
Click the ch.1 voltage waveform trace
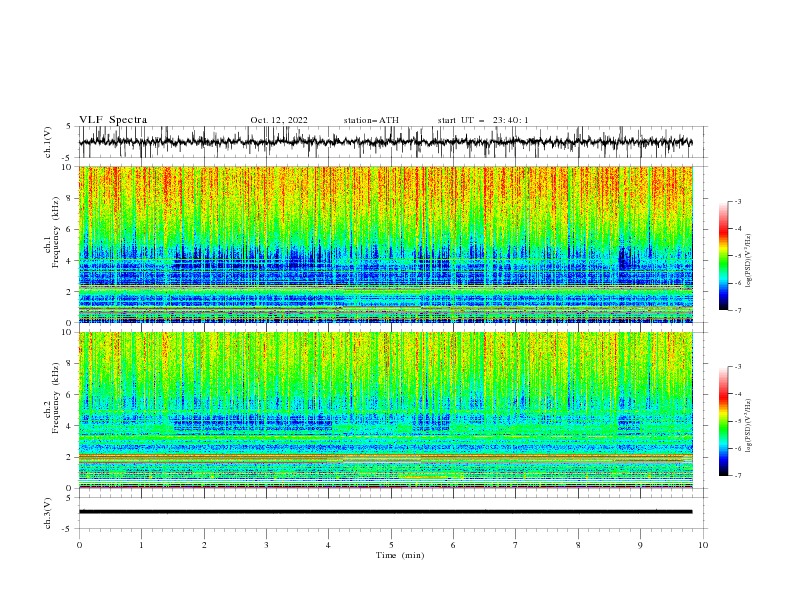(x=386, y=142)
